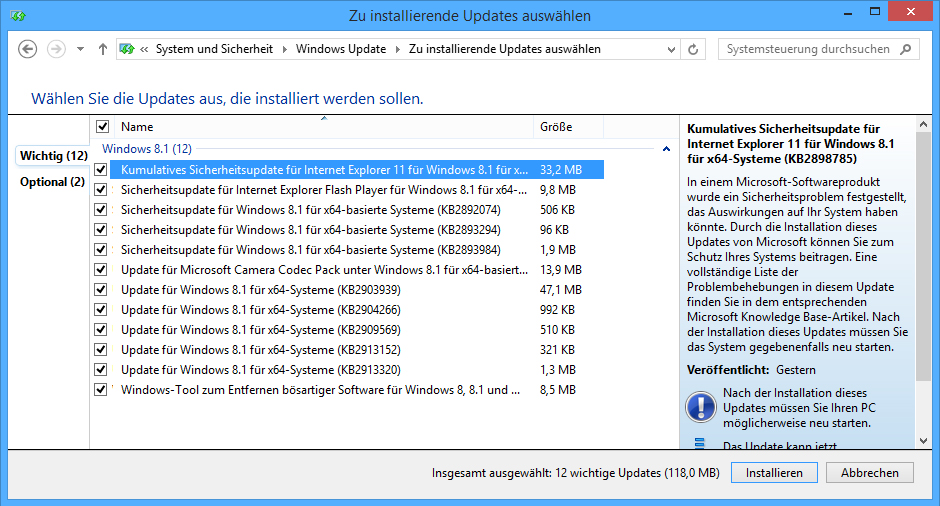940x506 pixels.
Task: Click the search magnifier icon
Action: (906, 49)
